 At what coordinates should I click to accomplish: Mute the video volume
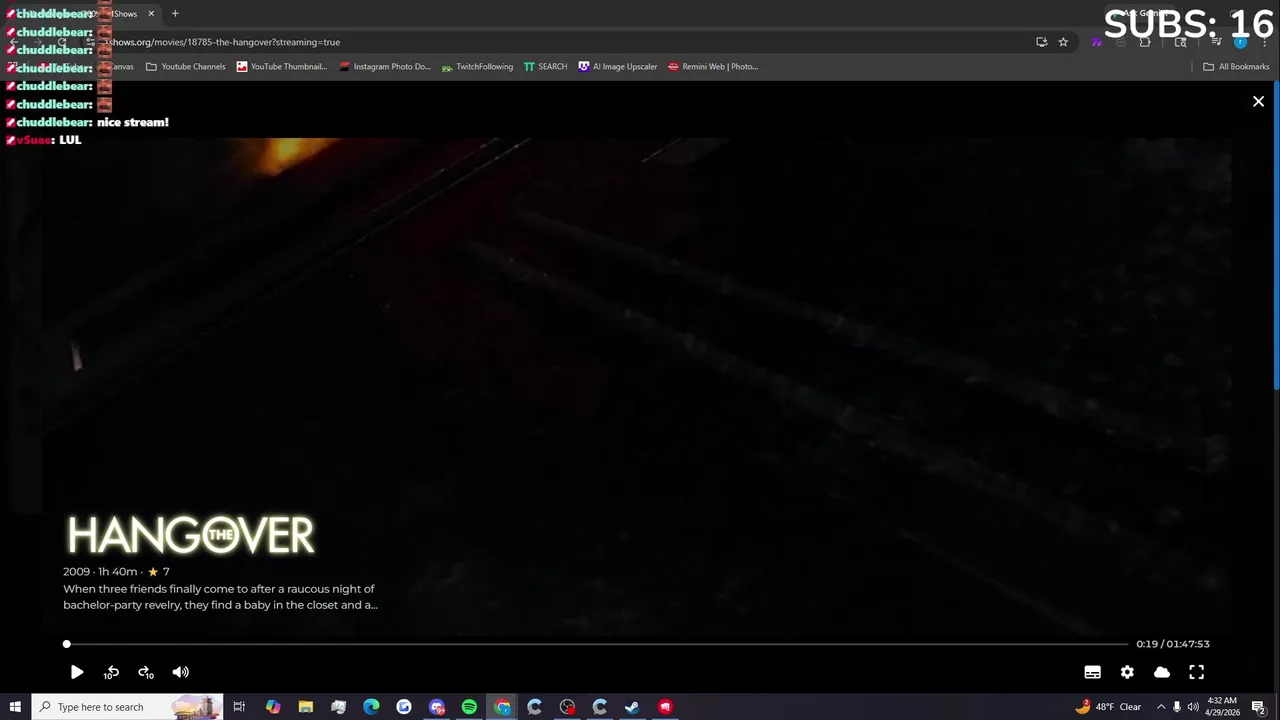pos(181,672)
